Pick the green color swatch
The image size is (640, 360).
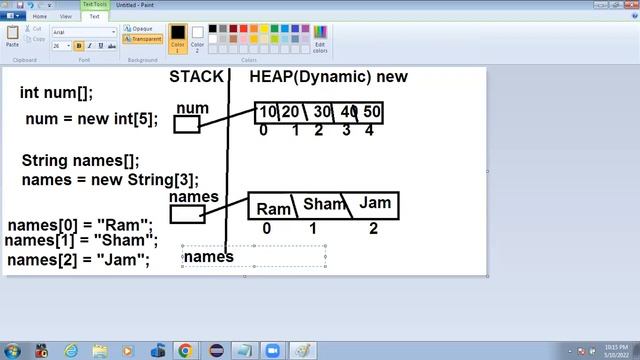[275, 28]
